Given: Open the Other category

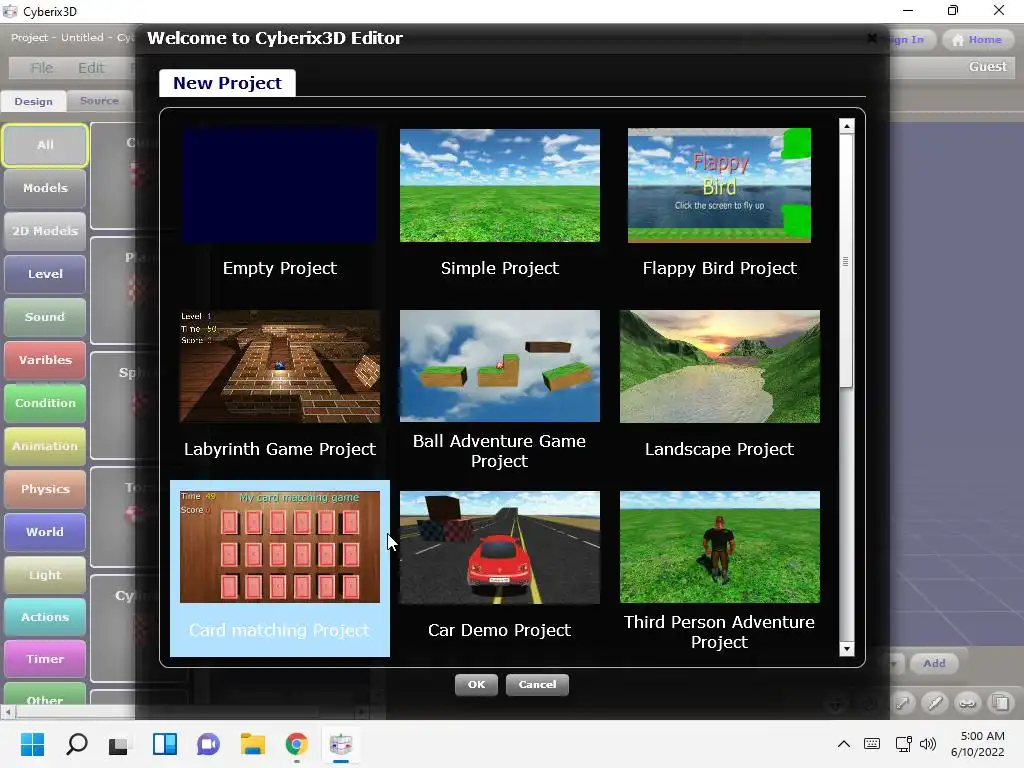Looking at the screenshot, I should [x=45, y=696].
